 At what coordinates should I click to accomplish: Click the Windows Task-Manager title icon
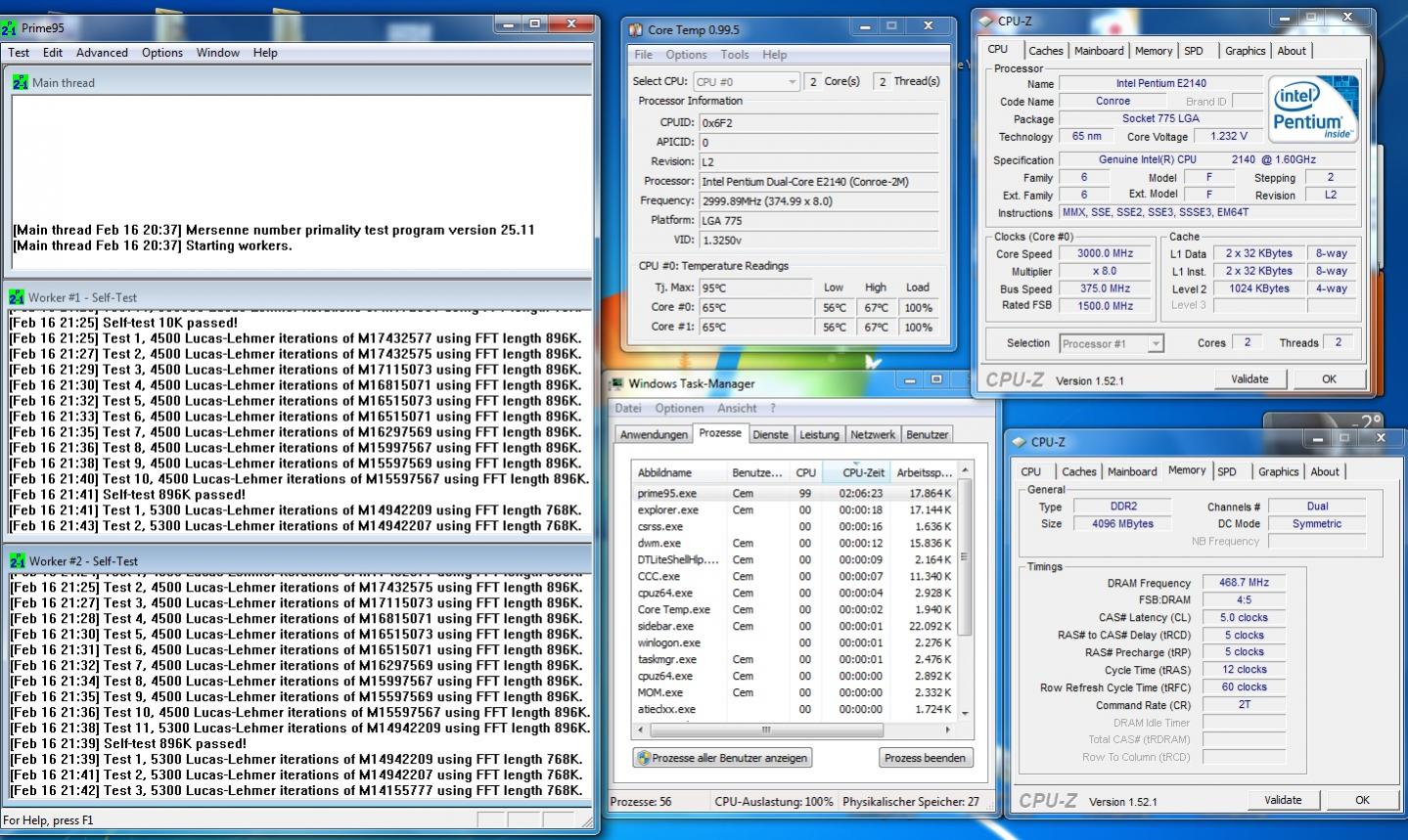(x=616, y=383)
